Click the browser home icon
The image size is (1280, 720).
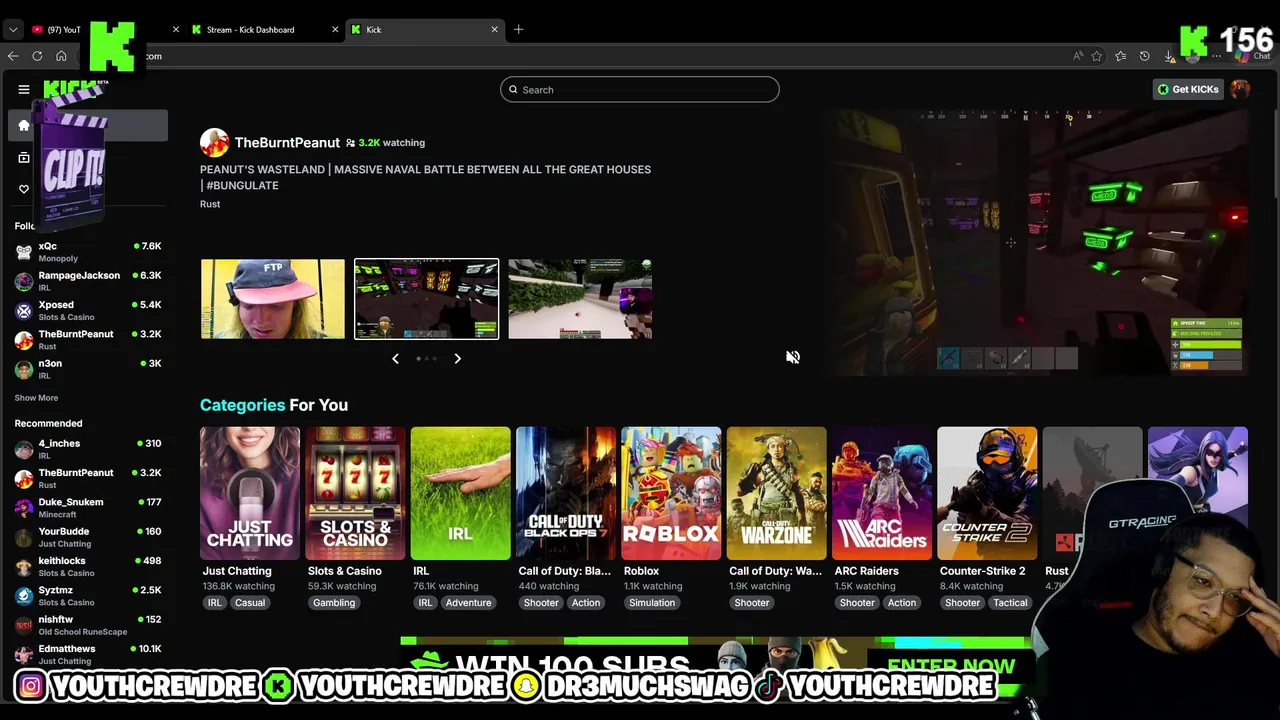coord(61,56)
